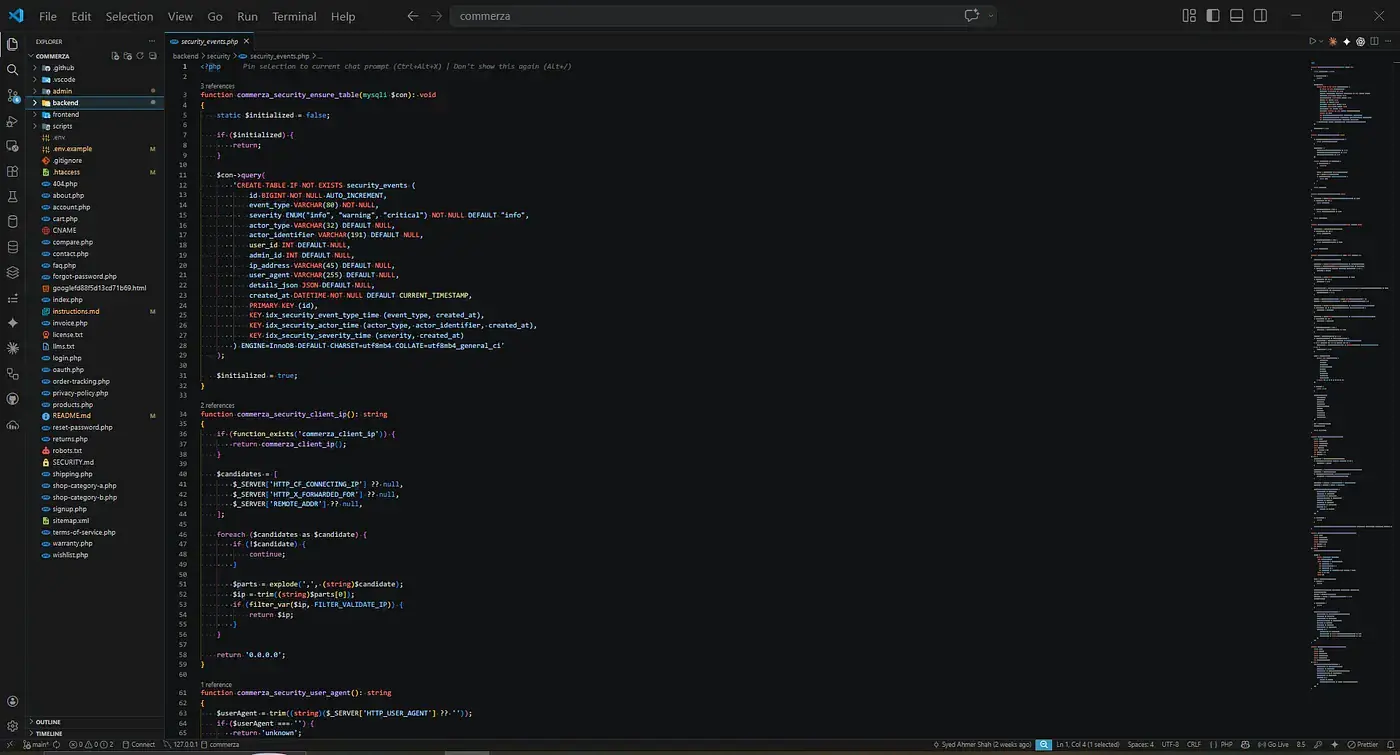Open README.md in the Explorer
The height and width of the screenshot is (755, 1400).
point(71,415)
